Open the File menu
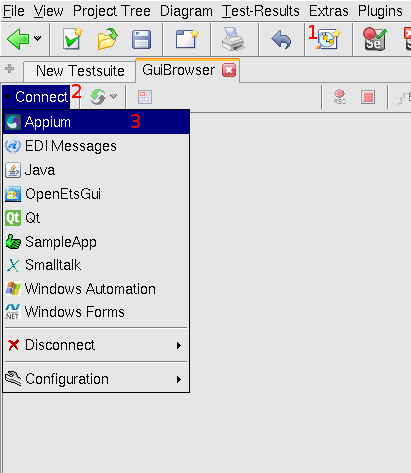The width and height of the screenshot is (411, 473). click(x=14, y=11)
